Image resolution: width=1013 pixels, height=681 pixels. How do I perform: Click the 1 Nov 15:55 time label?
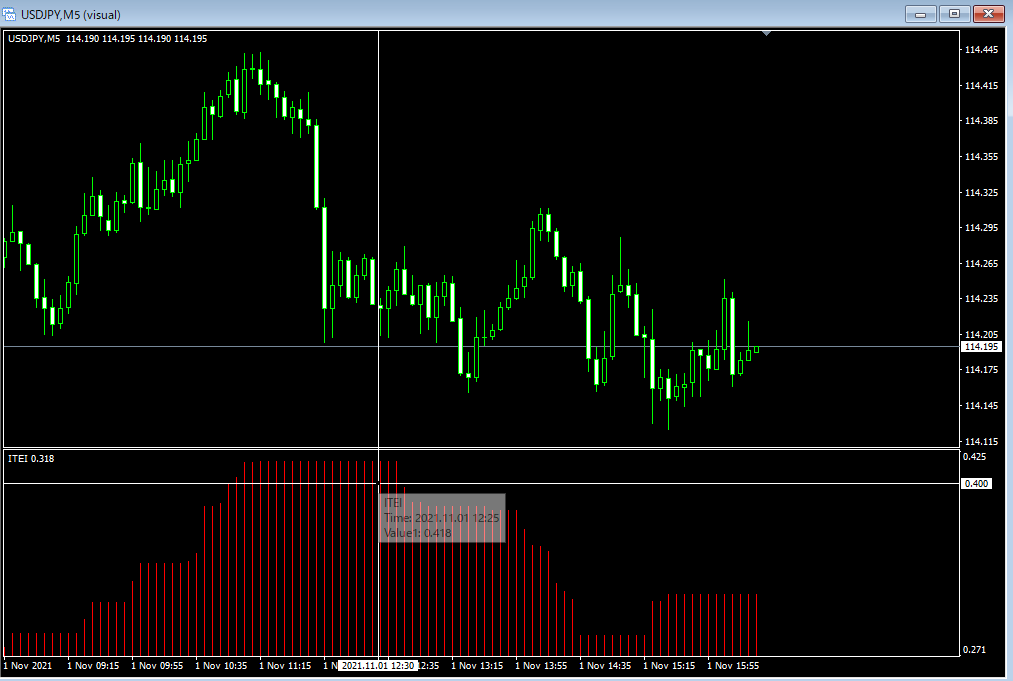(x=733, y=665)
